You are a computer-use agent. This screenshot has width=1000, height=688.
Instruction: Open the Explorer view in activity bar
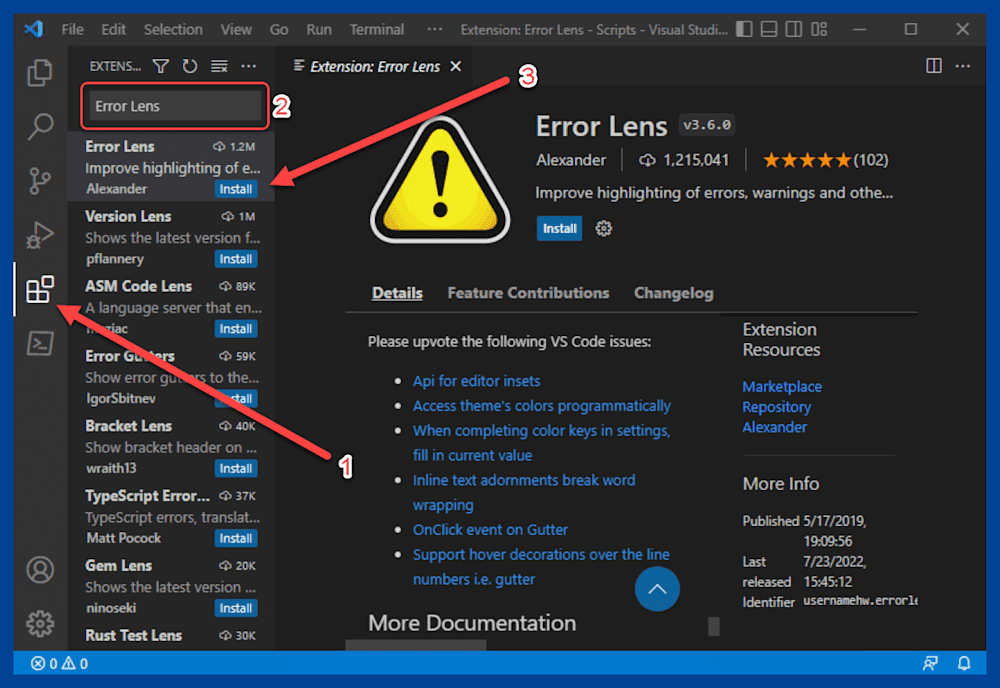point(40,73)
